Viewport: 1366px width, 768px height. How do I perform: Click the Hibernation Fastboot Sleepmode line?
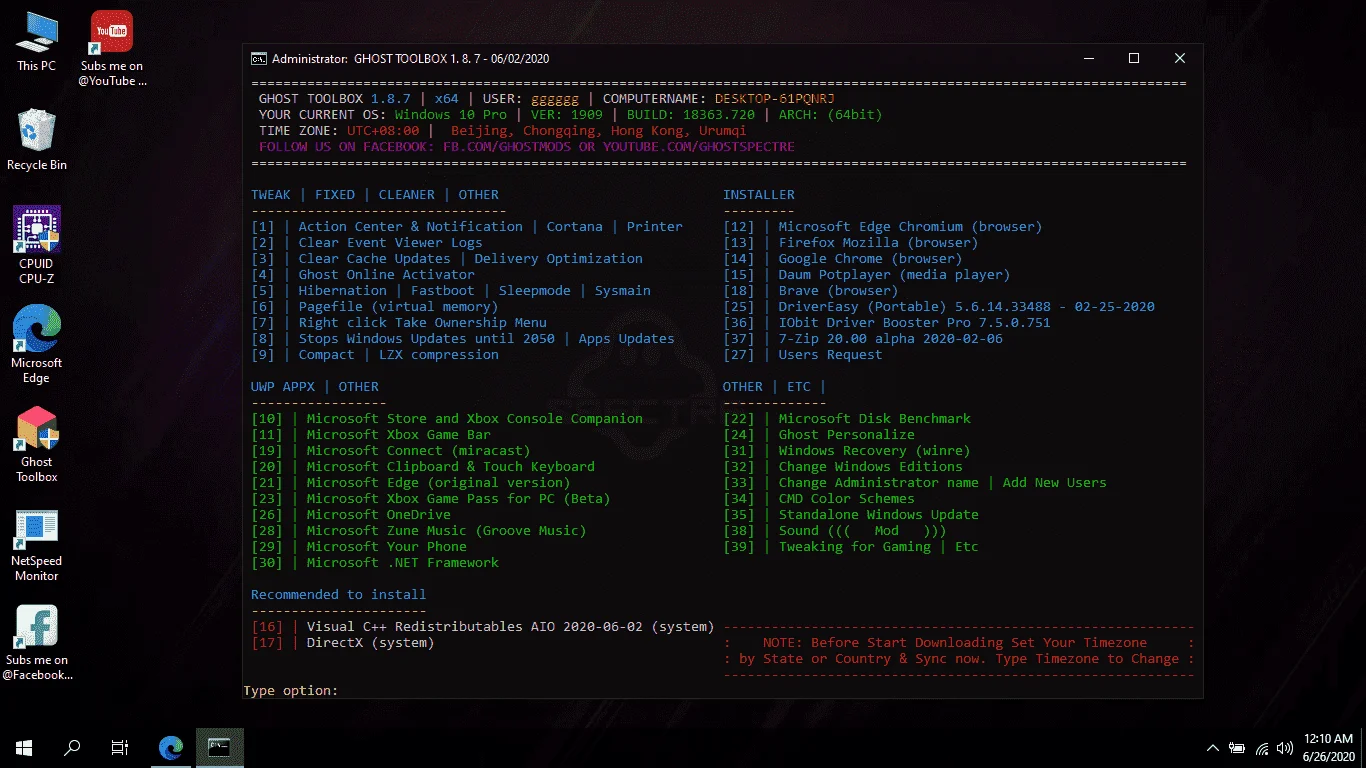click(x=451, y=291)
